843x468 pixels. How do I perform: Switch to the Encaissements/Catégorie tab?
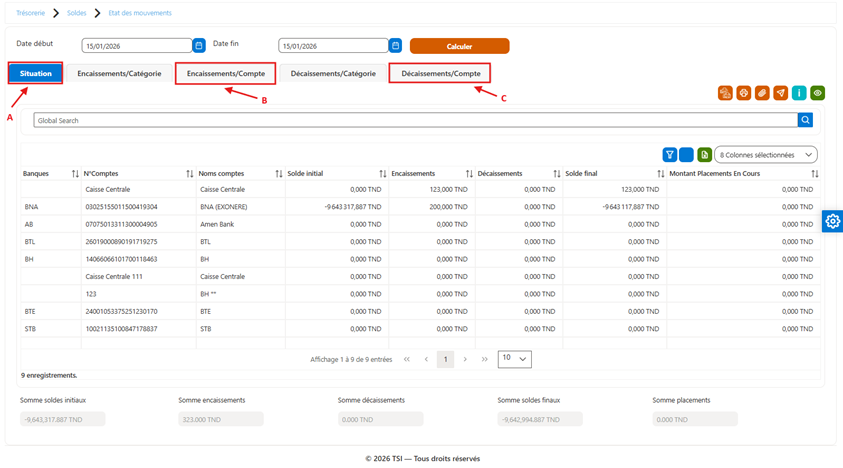pos(119,74)
